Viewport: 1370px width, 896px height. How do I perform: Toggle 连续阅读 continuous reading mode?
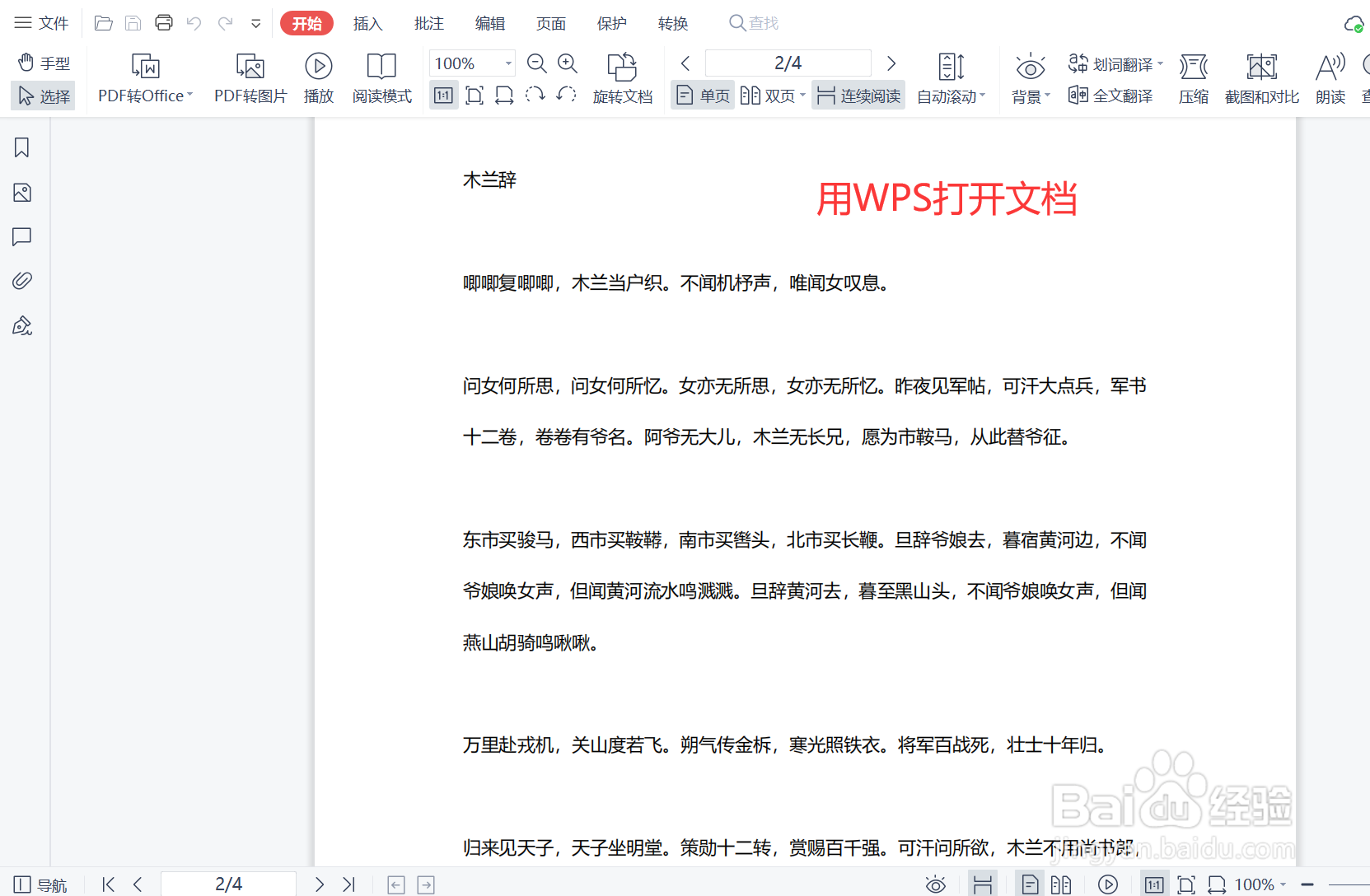click(858, 95)
